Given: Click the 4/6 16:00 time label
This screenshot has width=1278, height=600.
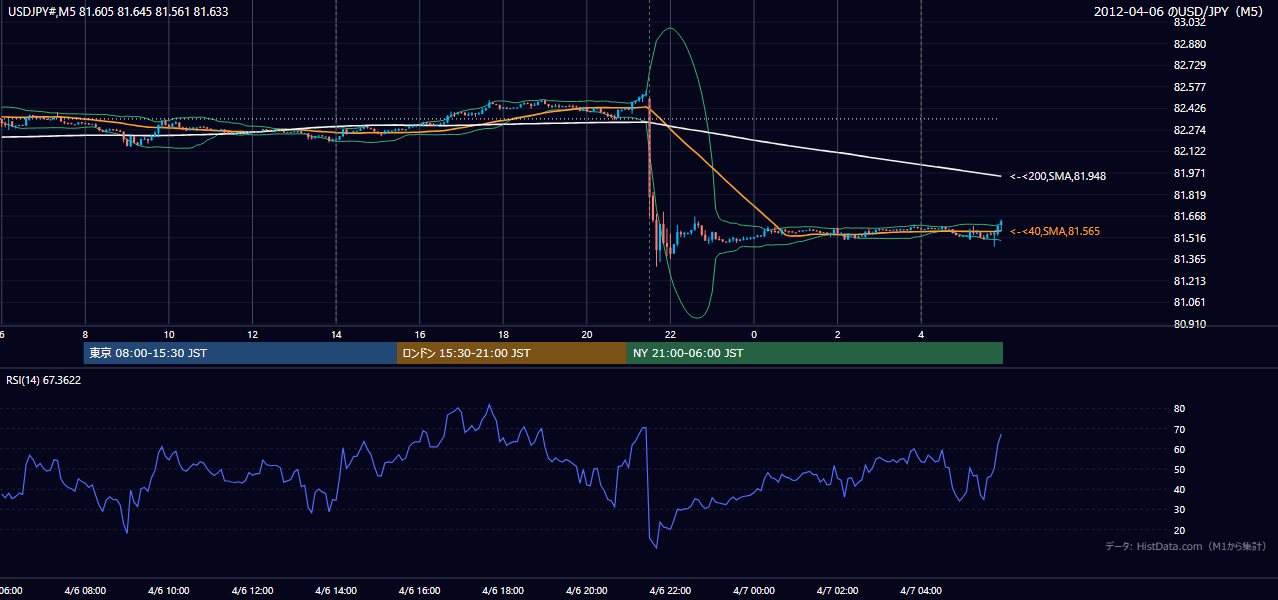Looking at the screenshot, I should [420, 591].
